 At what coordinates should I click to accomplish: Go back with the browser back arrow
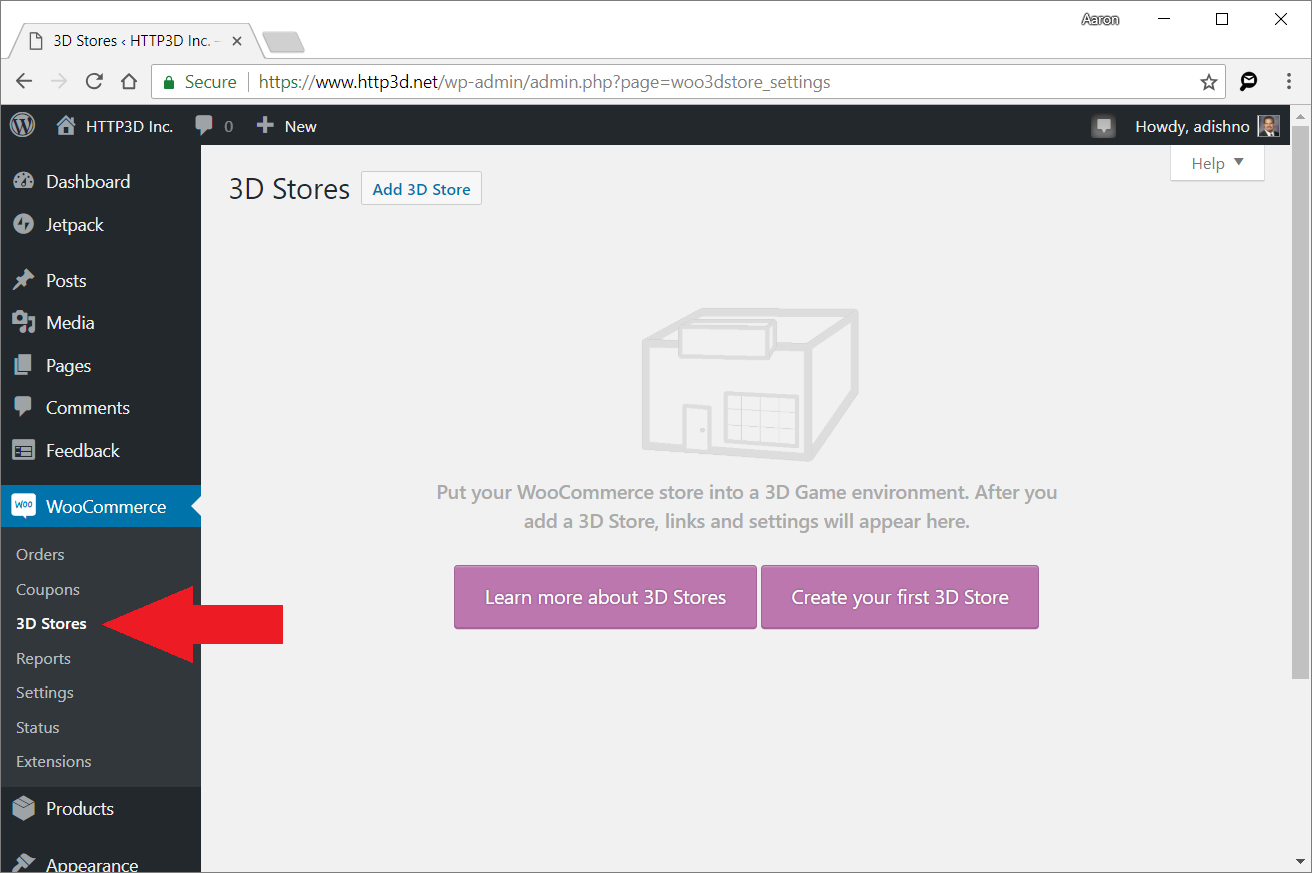pyautogui.click(x=24, y=82)
